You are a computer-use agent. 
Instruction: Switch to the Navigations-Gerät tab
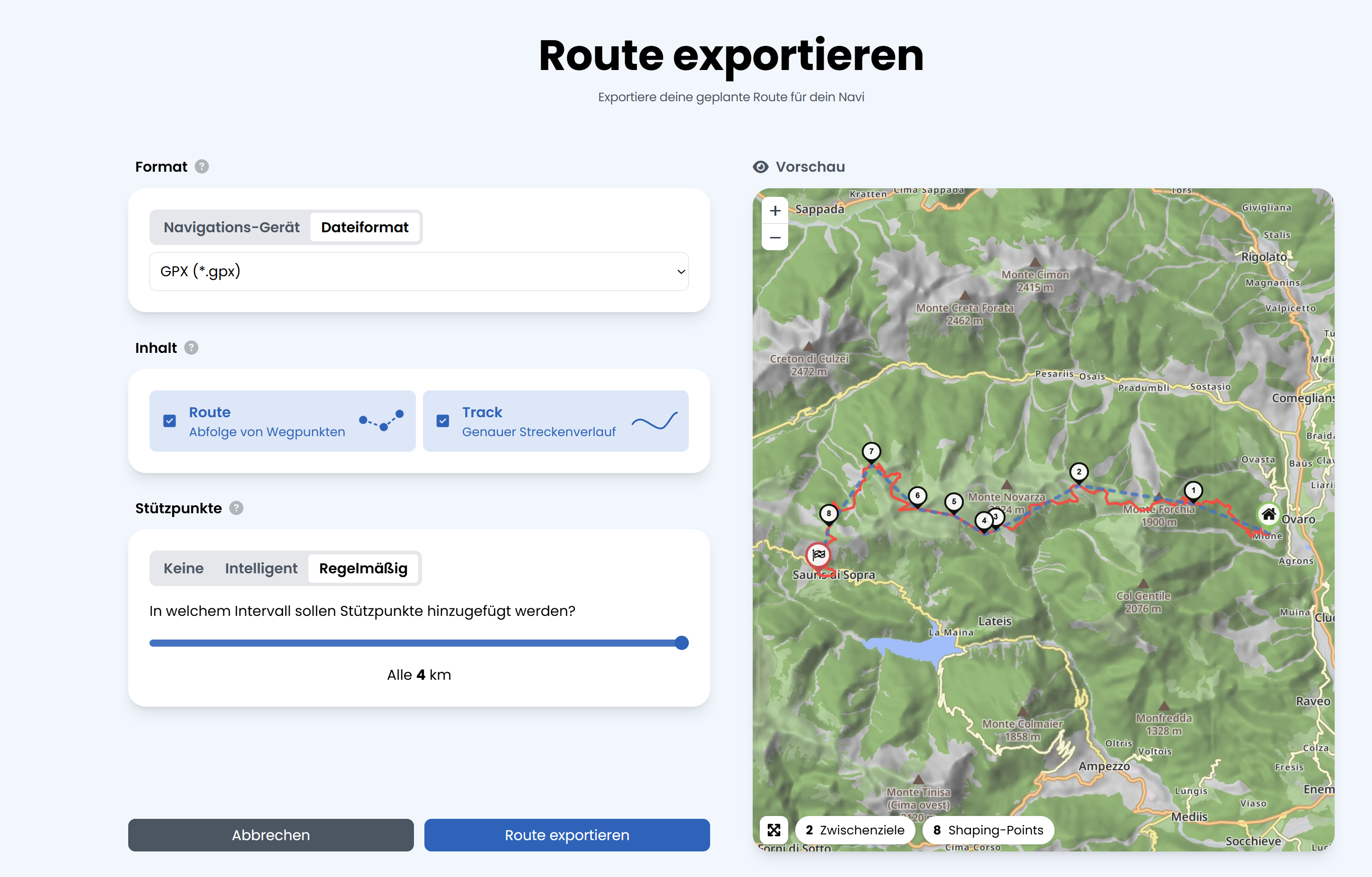(x=231, y=228)
